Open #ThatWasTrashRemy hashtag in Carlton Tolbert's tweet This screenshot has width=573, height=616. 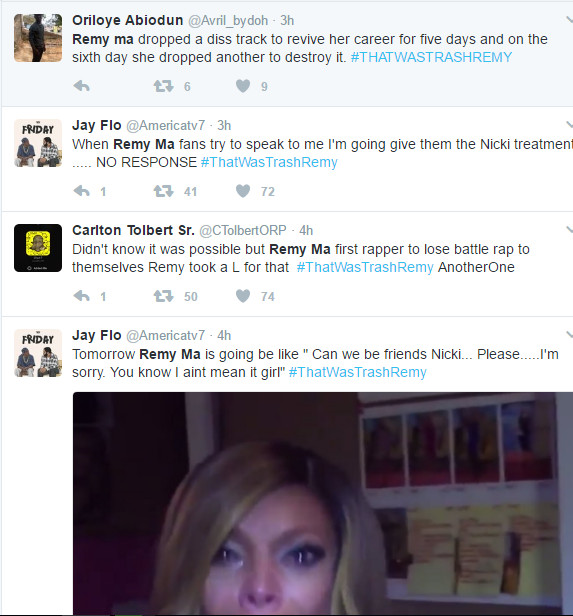point(365,267)
